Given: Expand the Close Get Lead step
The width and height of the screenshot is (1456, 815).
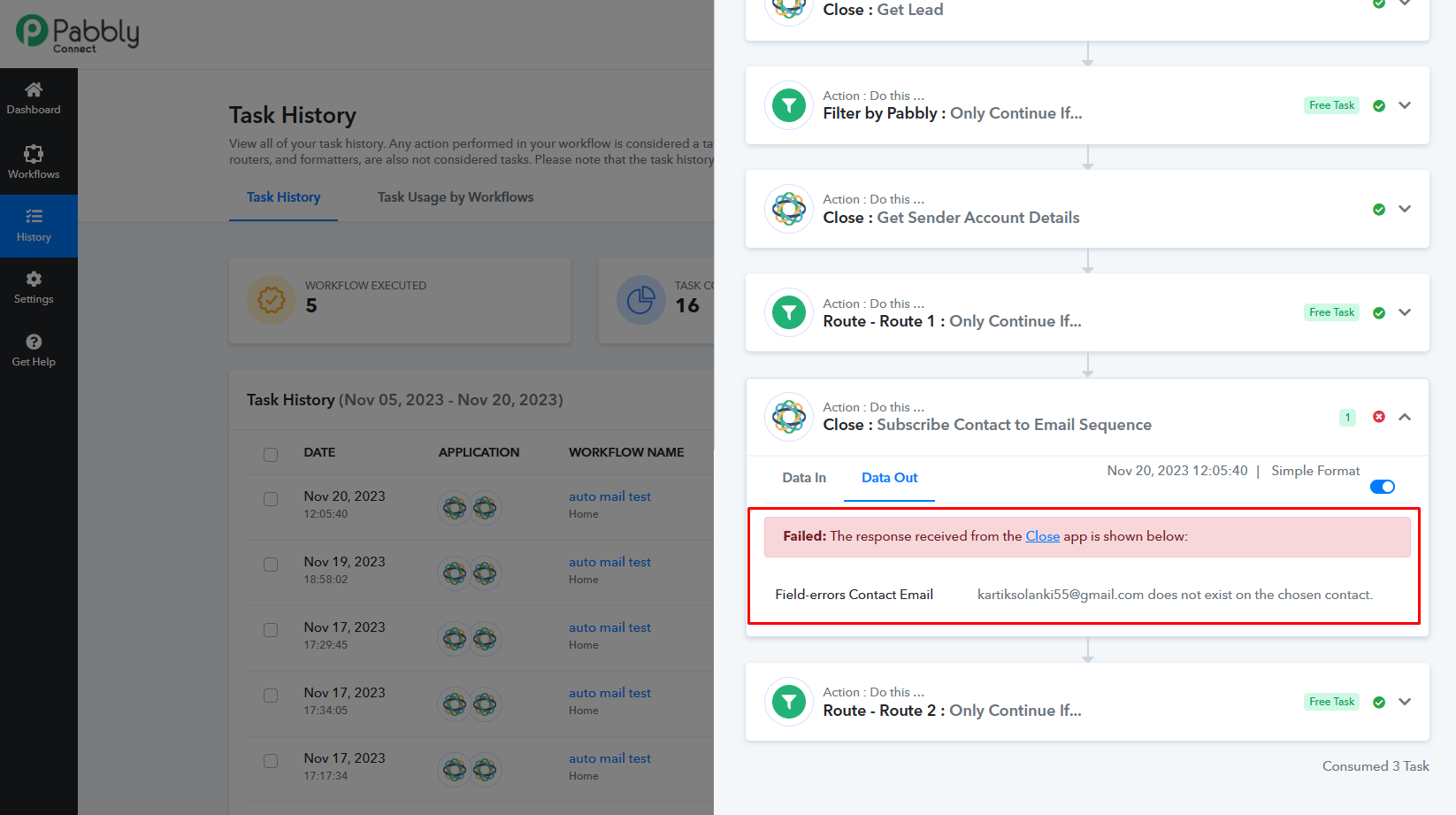Looking at the screenshot, I should point(1405,4).
